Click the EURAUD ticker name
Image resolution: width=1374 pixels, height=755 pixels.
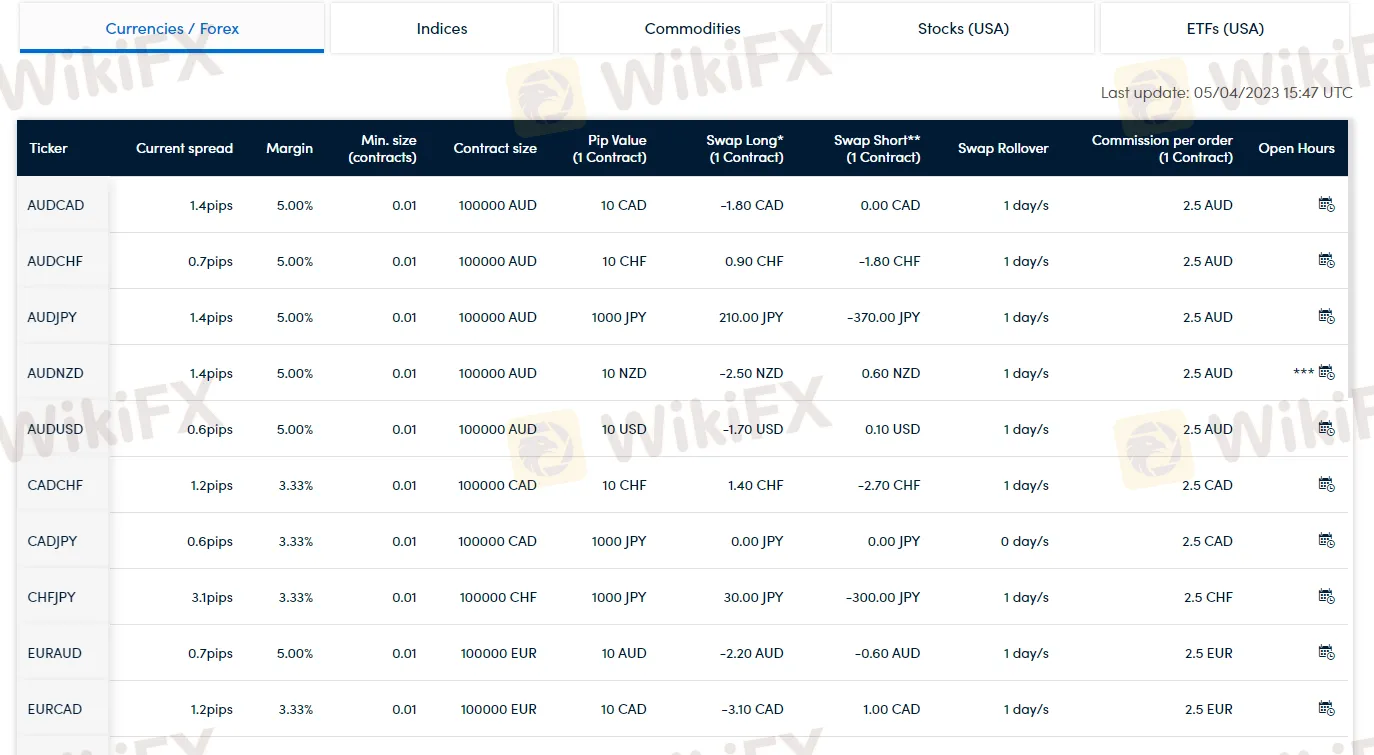click(x=55, y=653)
